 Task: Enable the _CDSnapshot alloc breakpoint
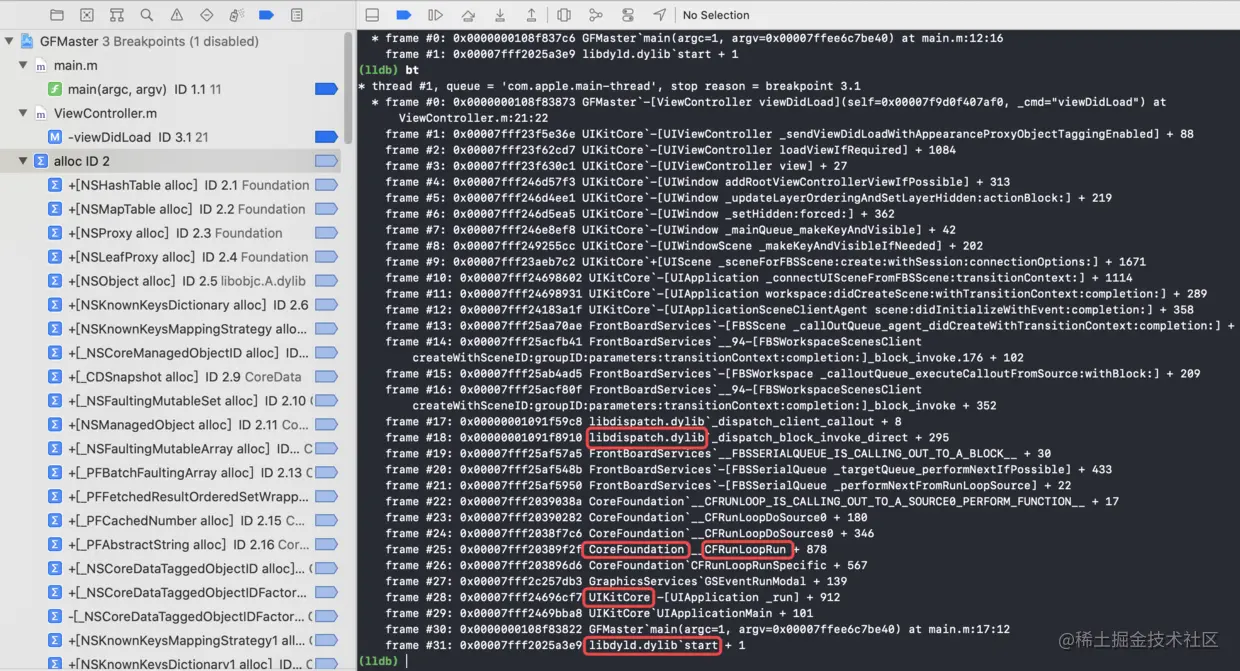click(326, 377)
